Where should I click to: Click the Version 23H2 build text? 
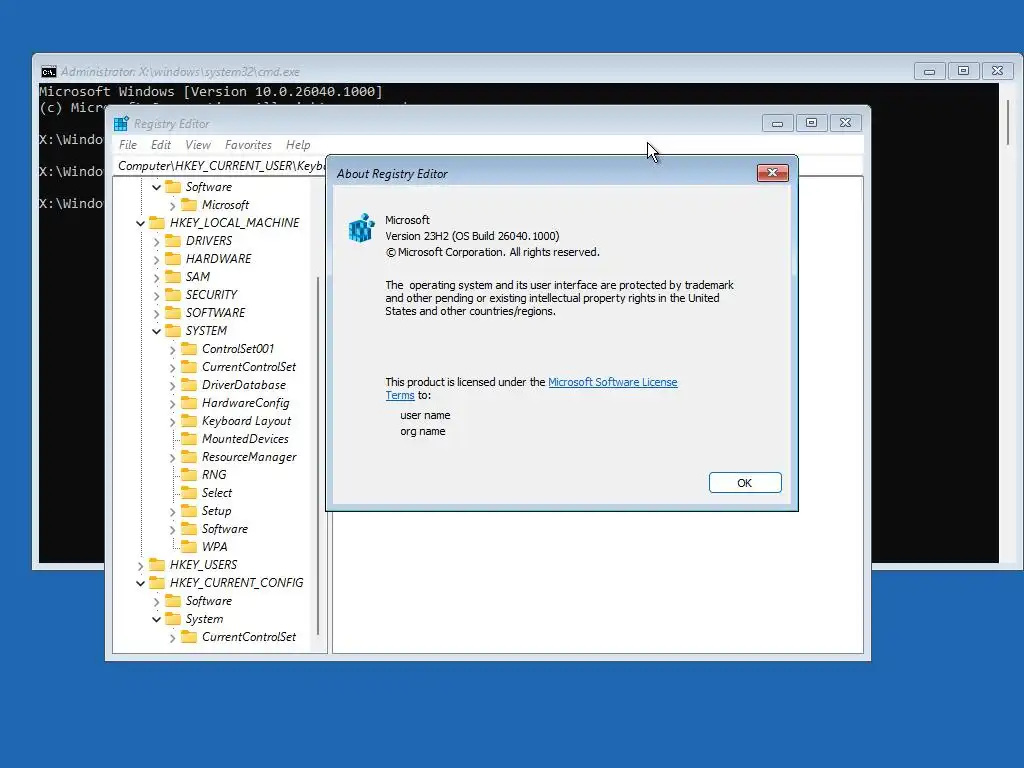coord(472,236)
